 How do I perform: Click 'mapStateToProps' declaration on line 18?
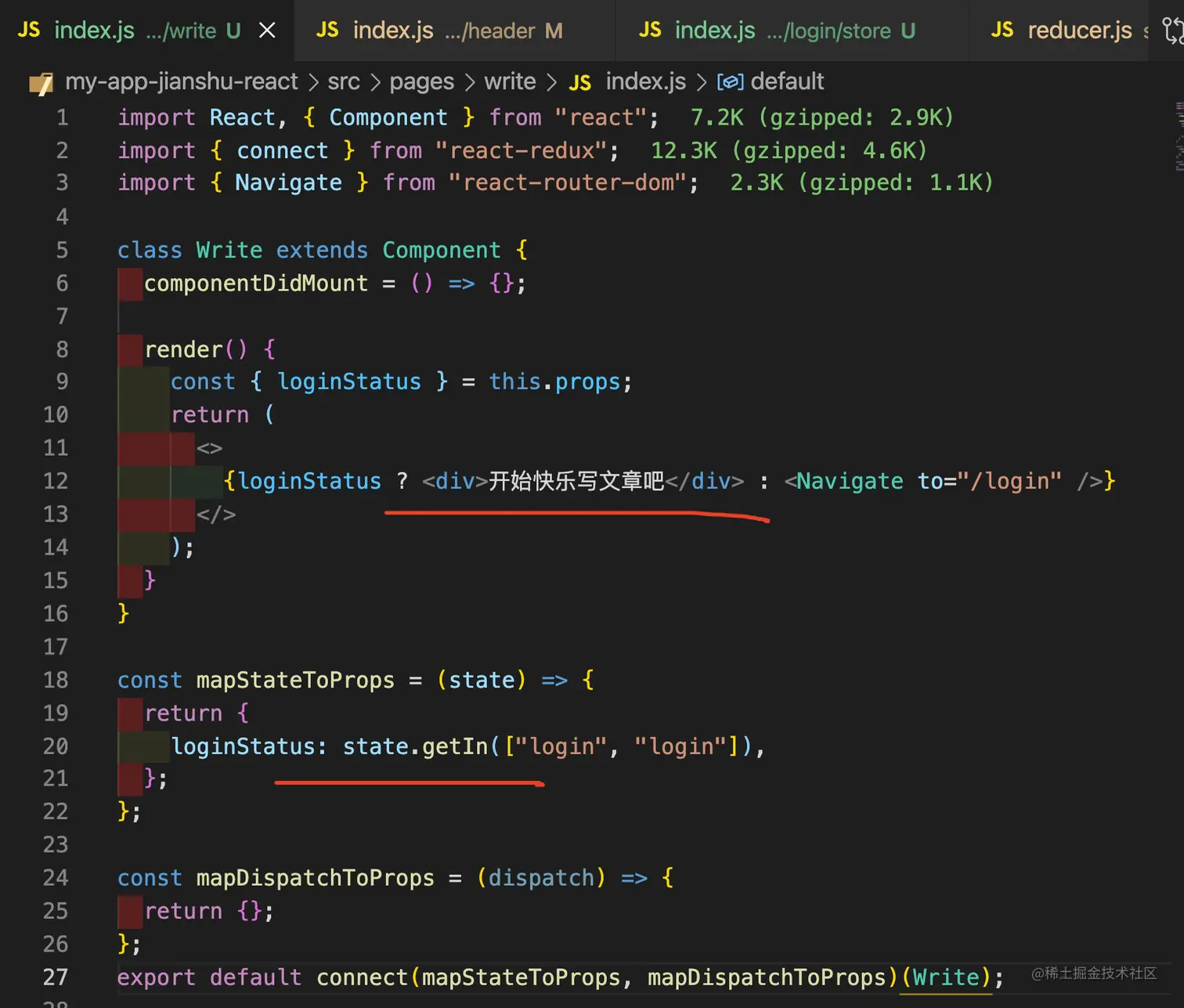(295, 680)
